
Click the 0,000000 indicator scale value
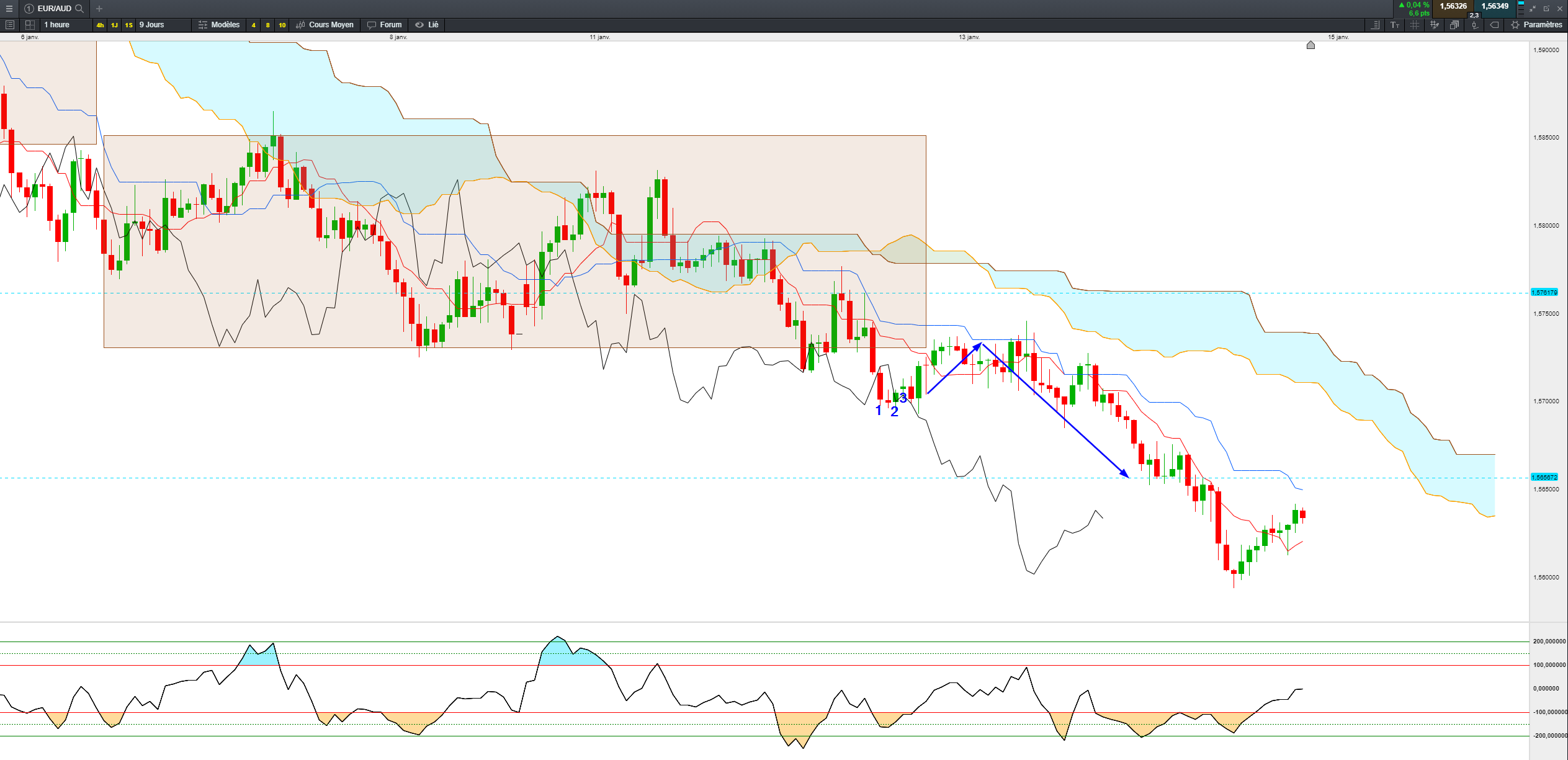click(1546, 689)
